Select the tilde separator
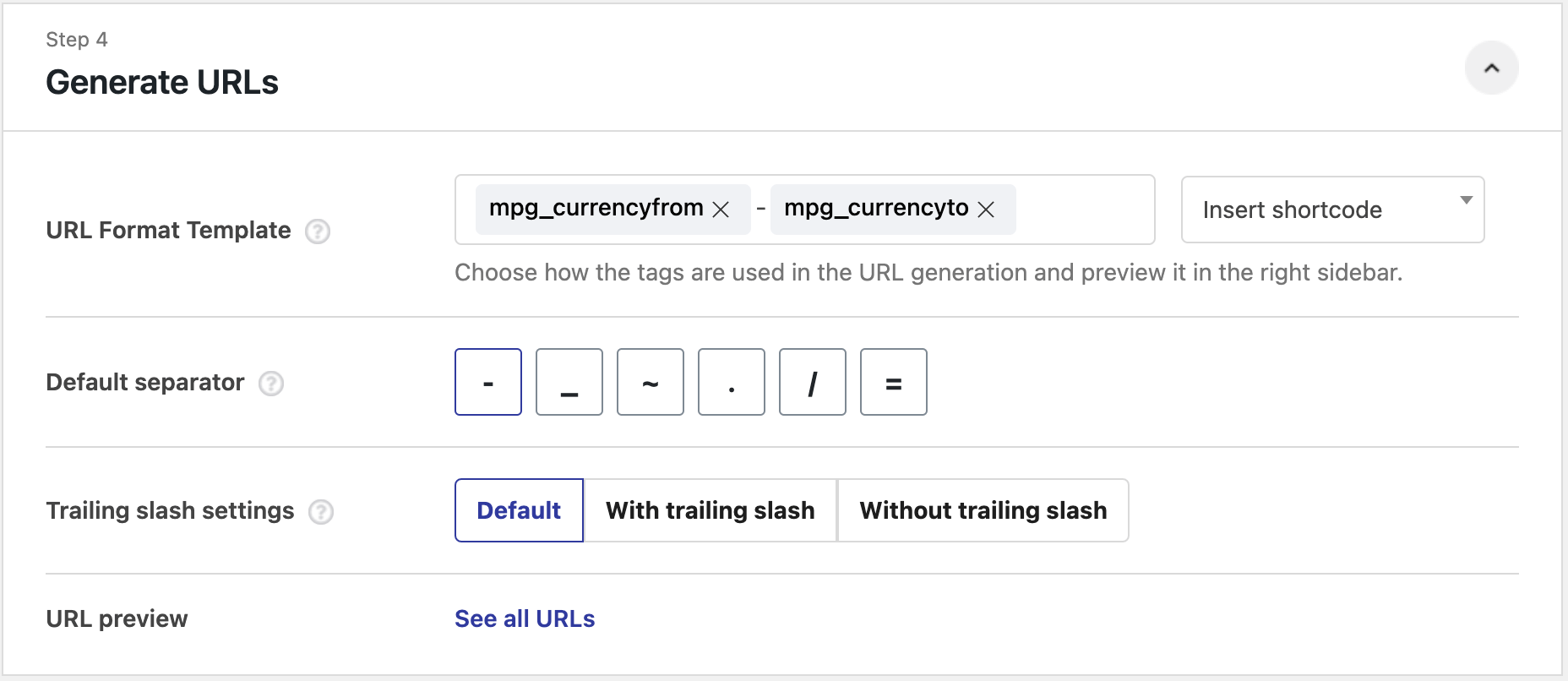 [651, 382]
